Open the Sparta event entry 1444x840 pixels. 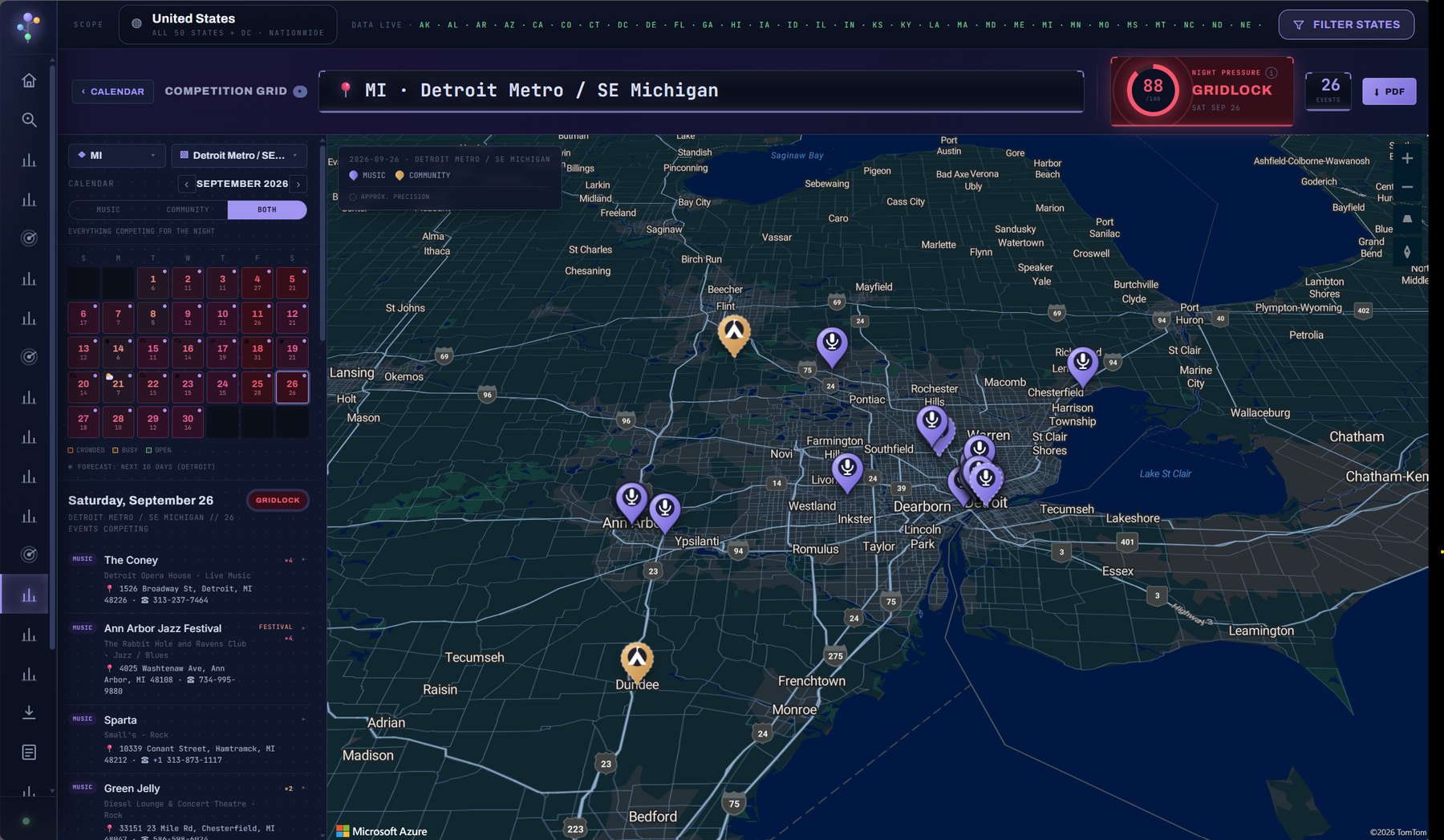click(x=189, y=739)
